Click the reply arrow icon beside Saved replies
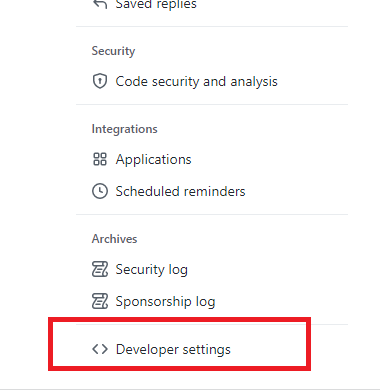Screen dimensions: 380x392 [100, 4]
